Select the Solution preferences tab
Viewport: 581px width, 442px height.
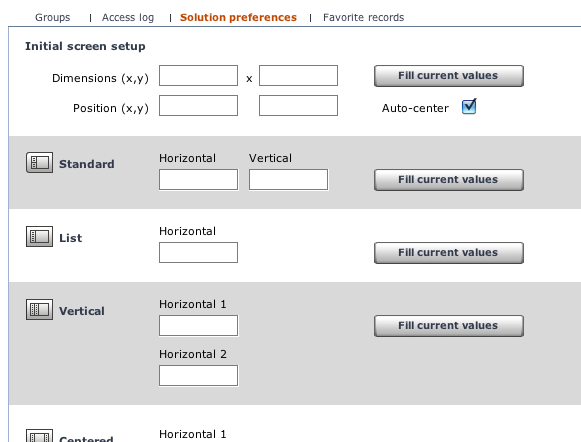pos(238,17)
